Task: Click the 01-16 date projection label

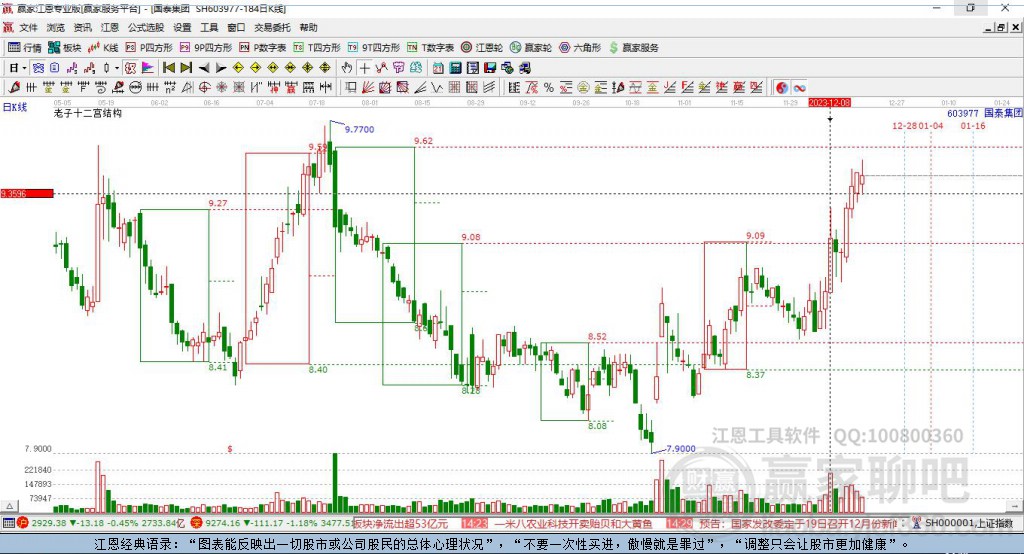Action: (x=973, y=125)
